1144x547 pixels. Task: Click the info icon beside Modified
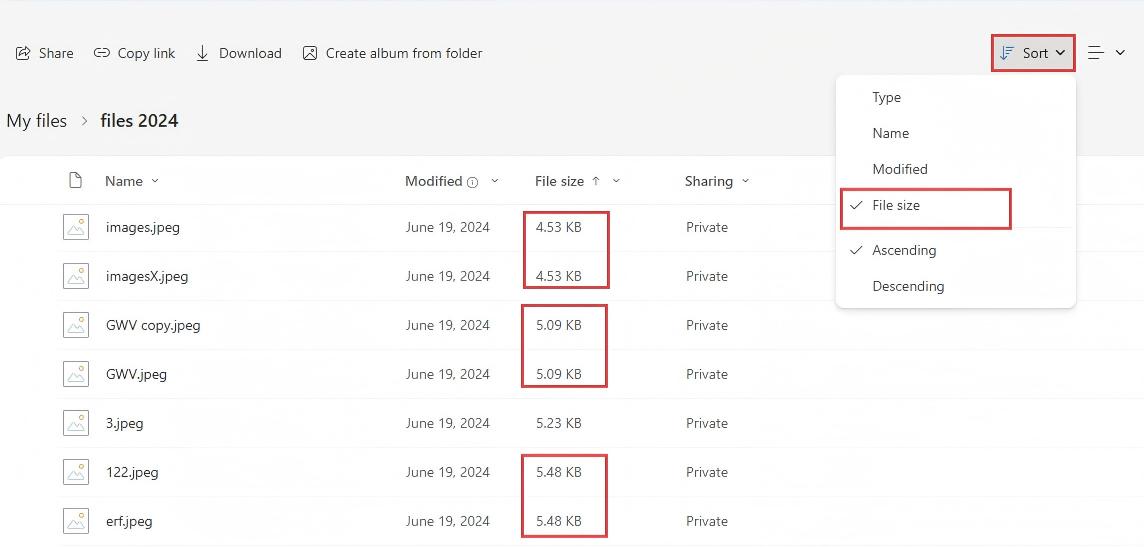[472, 182]
